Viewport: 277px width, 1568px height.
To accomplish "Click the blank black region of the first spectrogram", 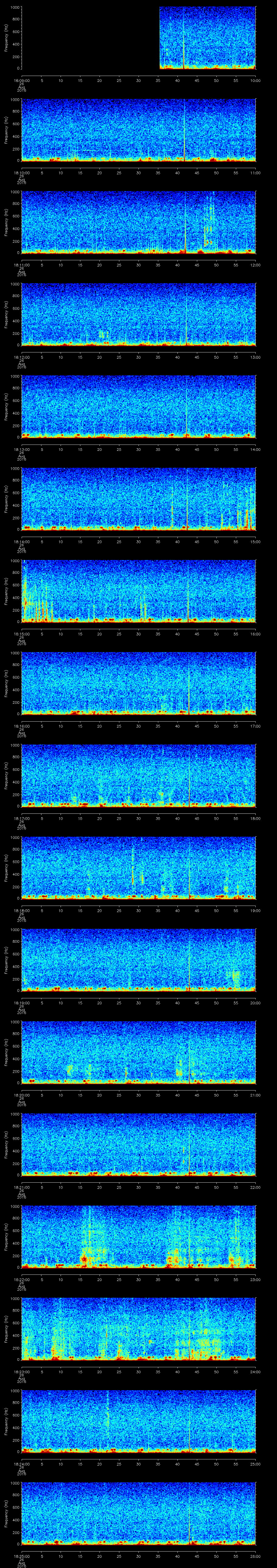I will (90, 38).
